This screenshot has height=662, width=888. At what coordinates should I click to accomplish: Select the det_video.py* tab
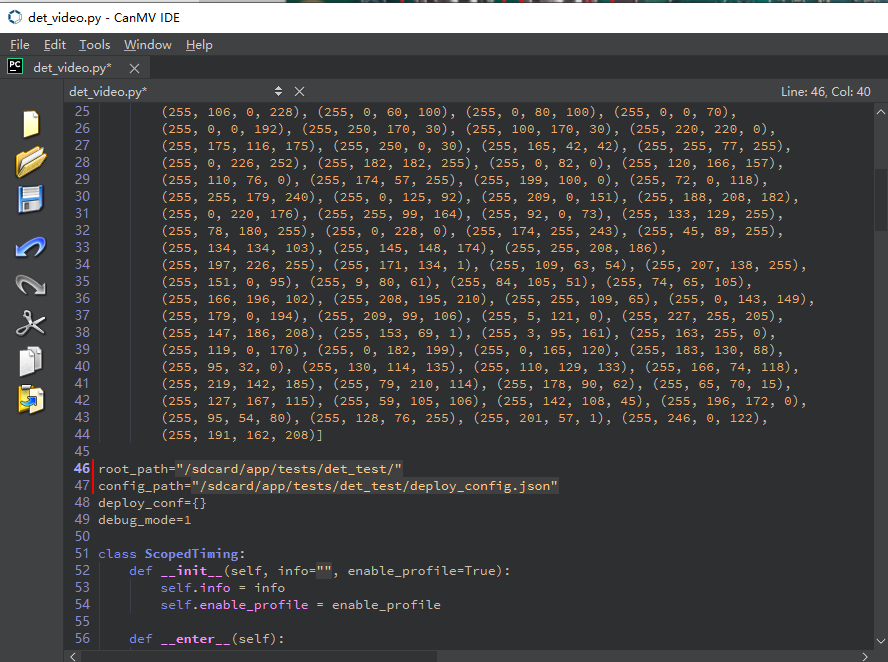click(72, 68)
